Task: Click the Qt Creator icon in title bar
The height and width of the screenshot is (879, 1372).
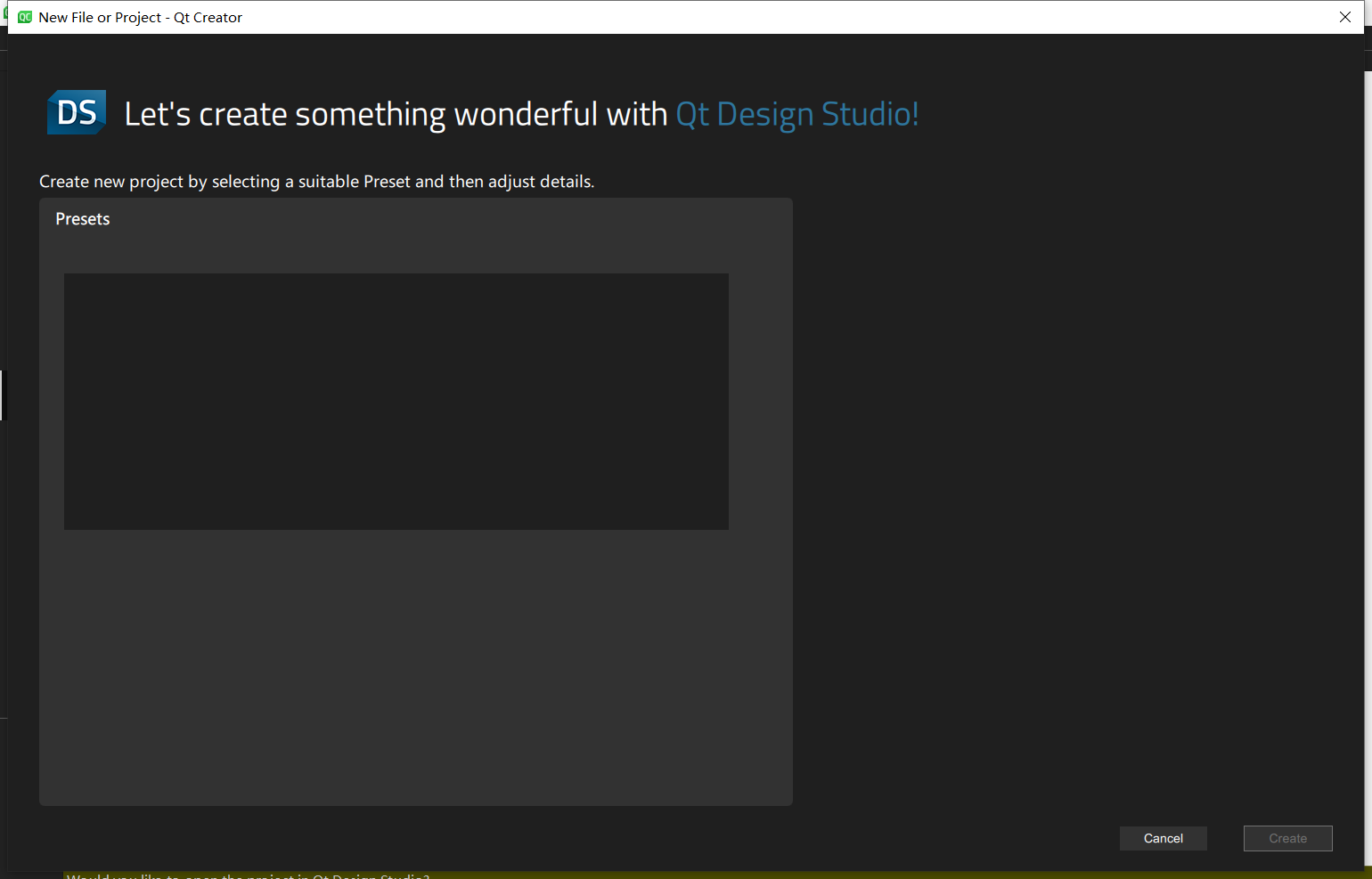Action: 25,17
